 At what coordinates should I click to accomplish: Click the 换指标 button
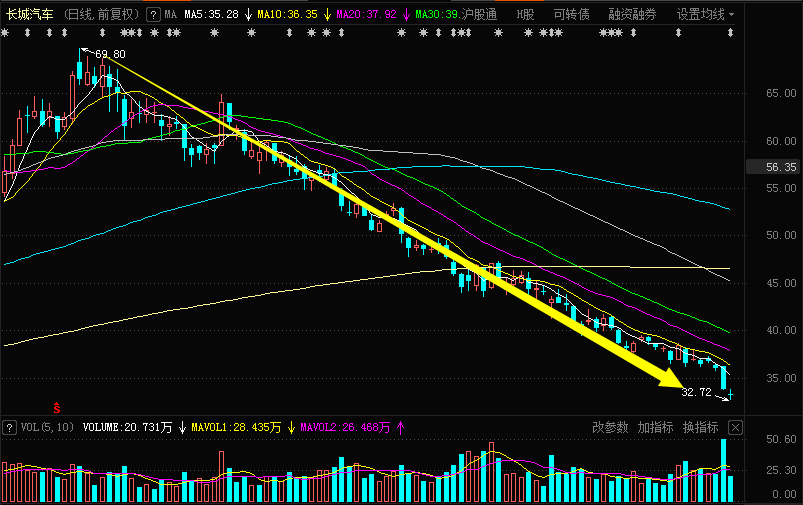click(700, 427)
